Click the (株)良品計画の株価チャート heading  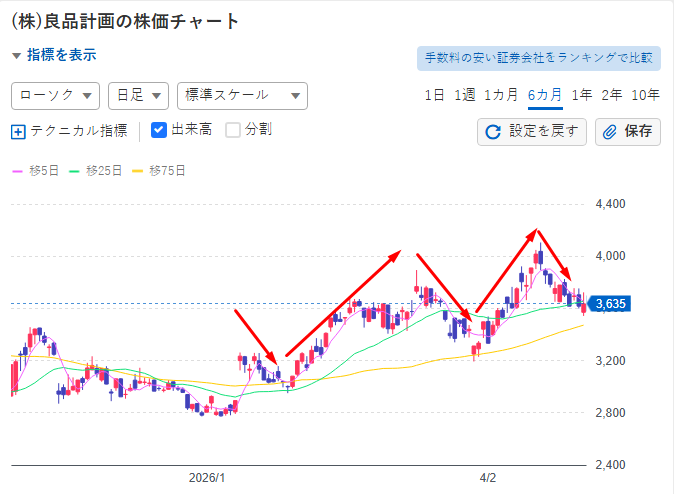tap(125, 21)
